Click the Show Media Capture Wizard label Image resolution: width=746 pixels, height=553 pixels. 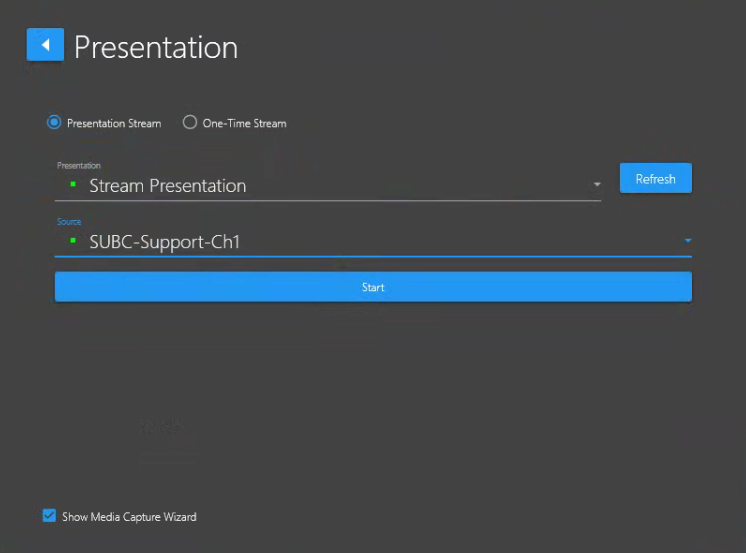129,517
